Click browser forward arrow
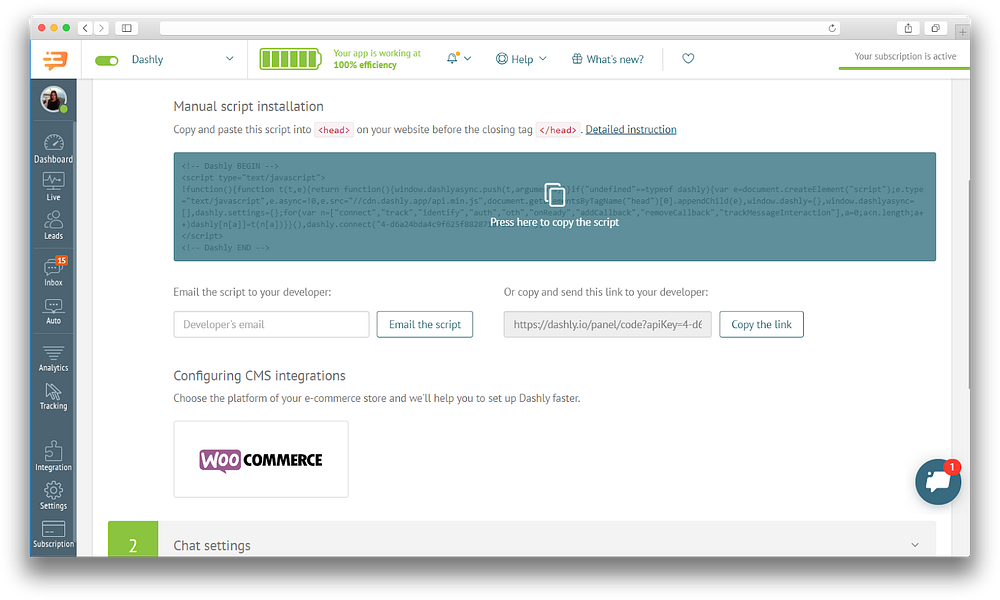The width and height of the screenshot is (1000, 600). click(101, 28)
